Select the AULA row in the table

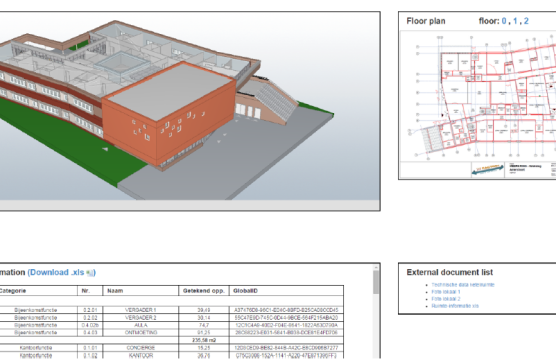coord(171,325)
